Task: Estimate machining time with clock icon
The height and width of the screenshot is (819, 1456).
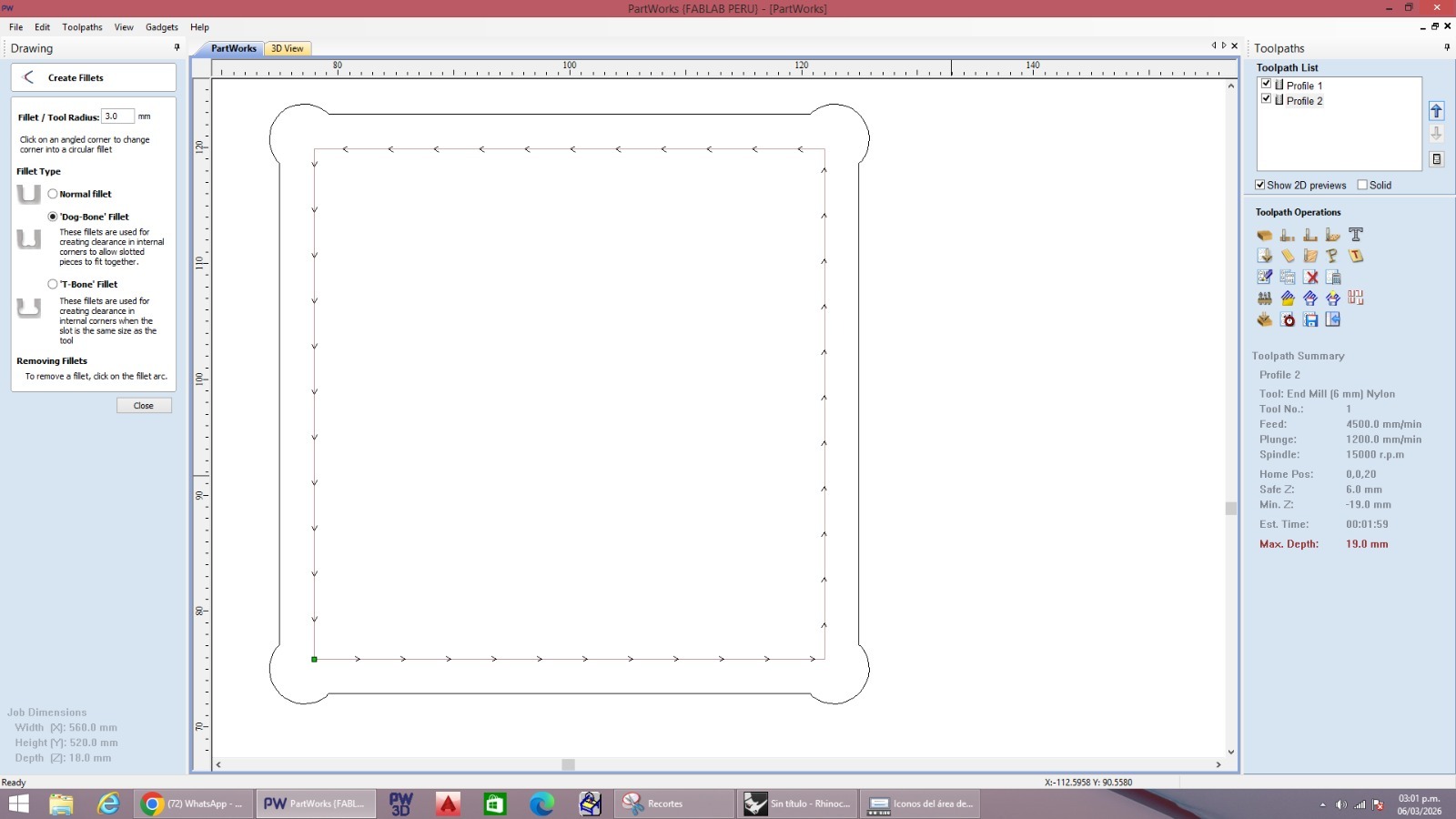Action: point(1288,319)
